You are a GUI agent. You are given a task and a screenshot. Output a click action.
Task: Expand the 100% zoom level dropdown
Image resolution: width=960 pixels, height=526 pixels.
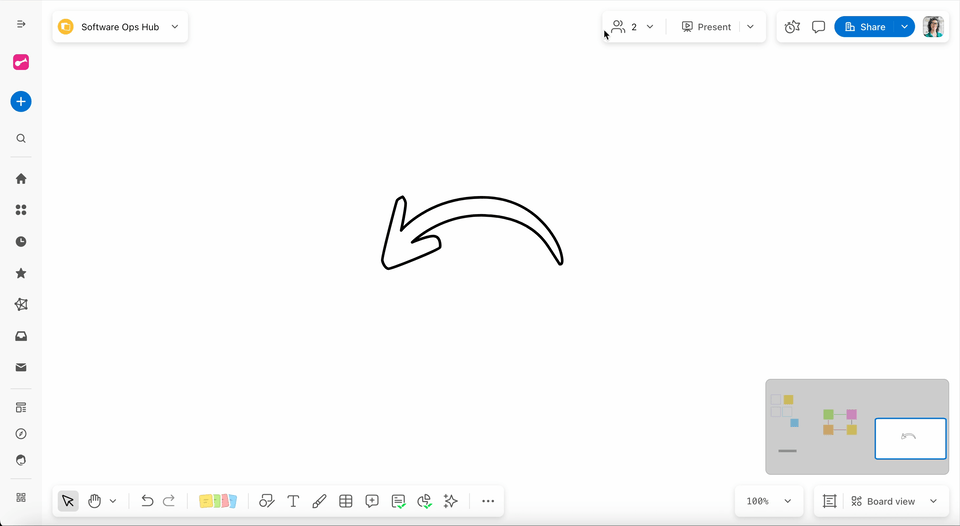769,501
